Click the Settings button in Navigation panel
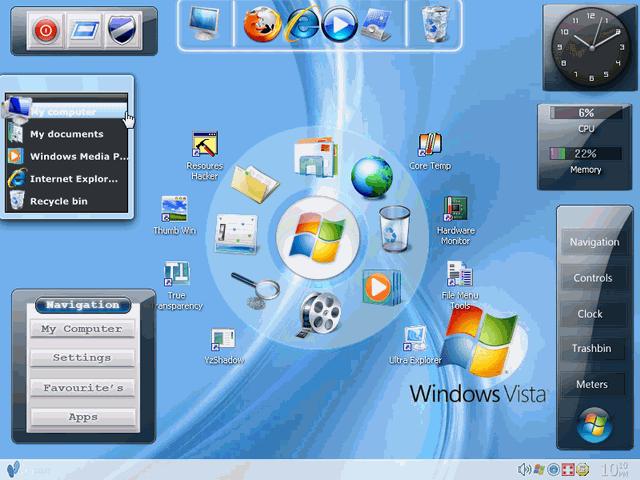This screenshot has width=640, height=480. [82, 358]
